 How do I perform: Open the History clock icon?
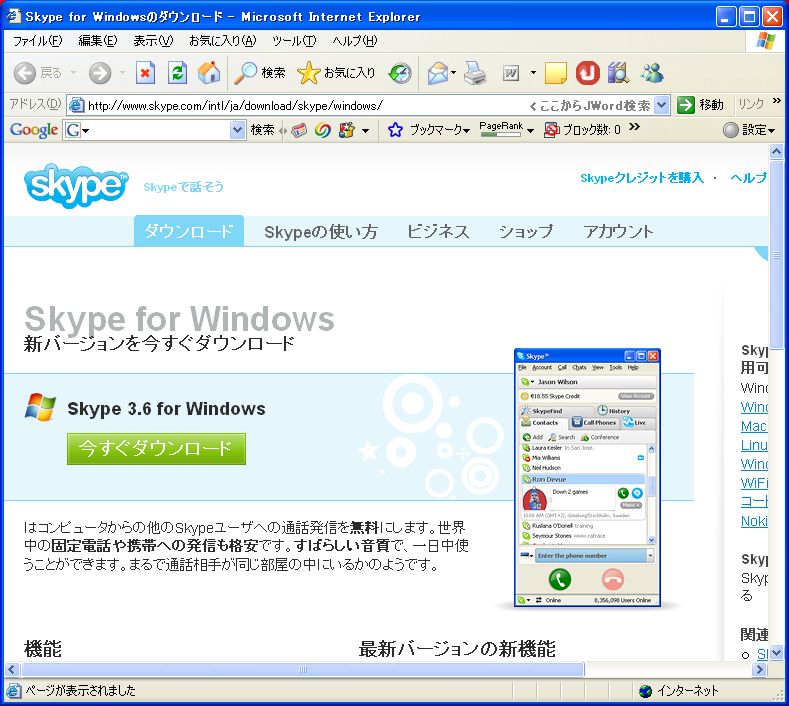coord(400,73)
